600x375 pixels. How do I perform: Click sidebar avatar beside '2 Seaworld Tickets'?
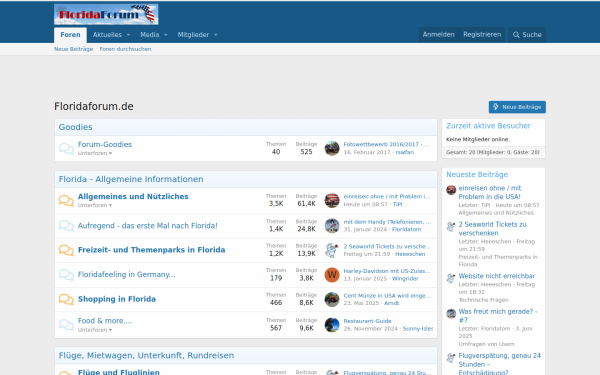[451, 226]
